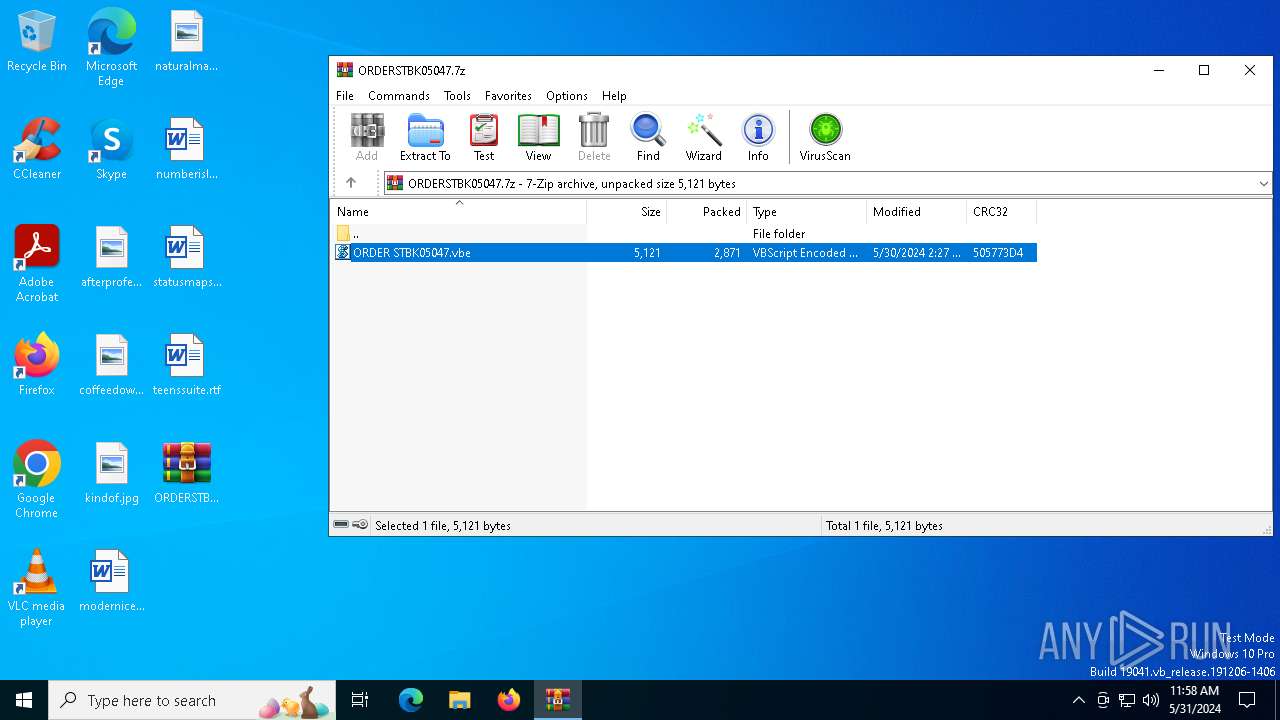The width and height of the screenshot is (1280, 720).
Task: Sort by Packed column header
Action: click(x=707, y=212)
